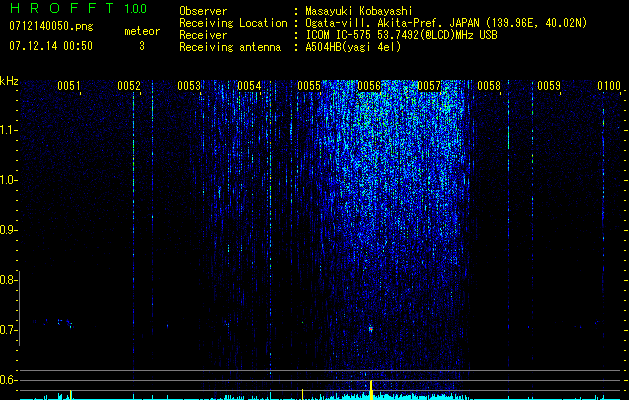Click the bright meteor echo near 0056
This screenshot has height=400, width=629.
(x=371, y=329)
